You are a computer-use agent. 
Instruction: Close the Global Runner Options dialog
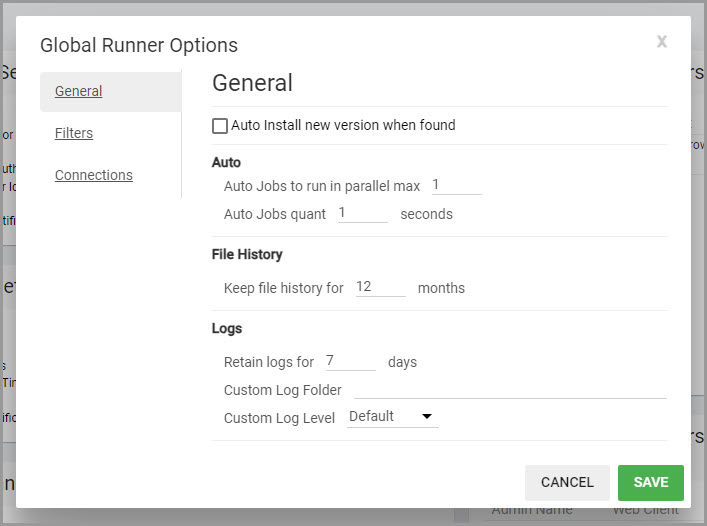(x=661, y=42)
